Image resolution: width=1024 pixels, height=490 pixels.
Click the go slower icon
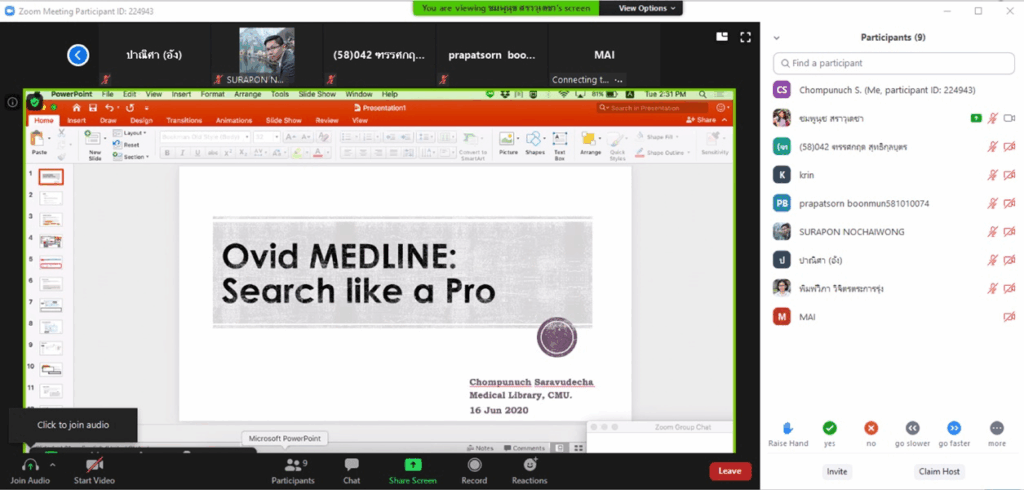click(912, 428)
